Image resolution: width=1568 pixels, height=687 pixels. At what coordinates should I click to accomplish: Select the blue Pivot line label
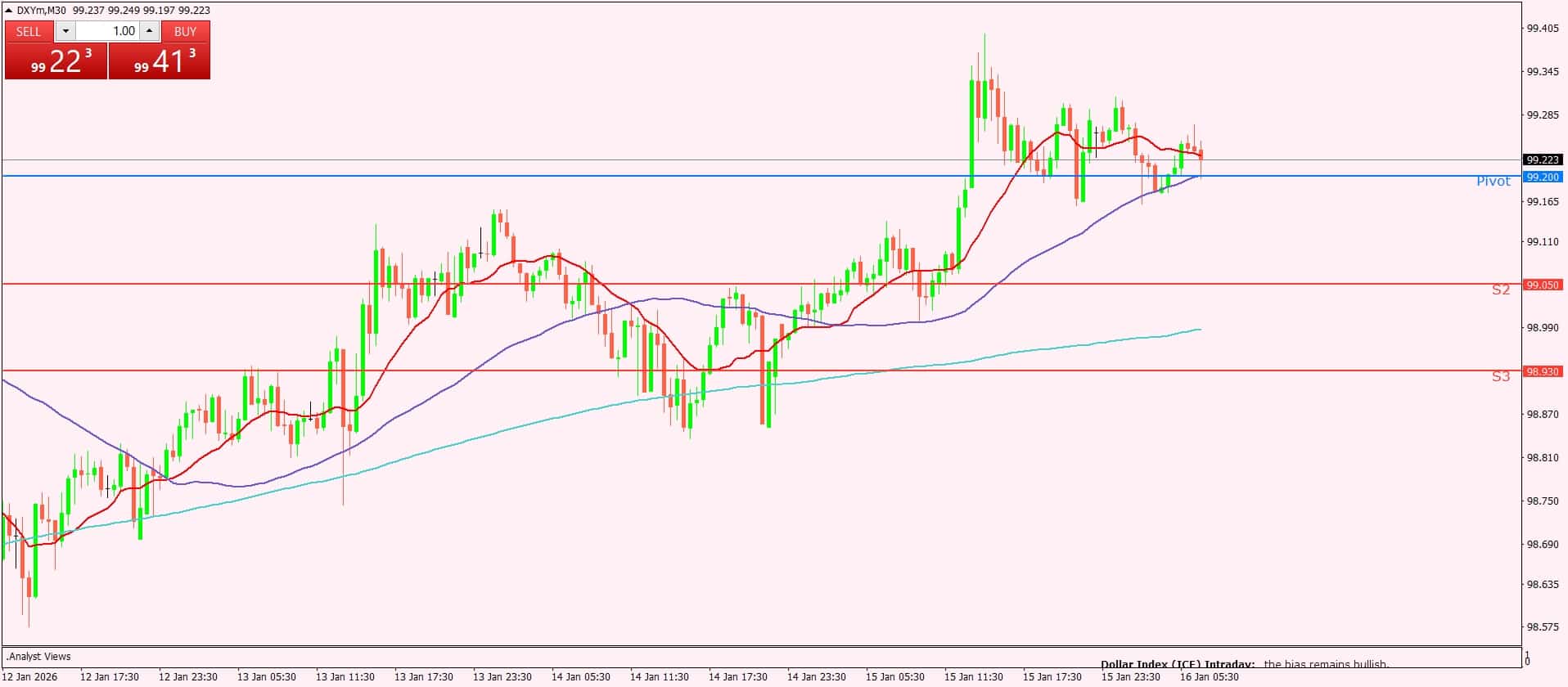1493,182
